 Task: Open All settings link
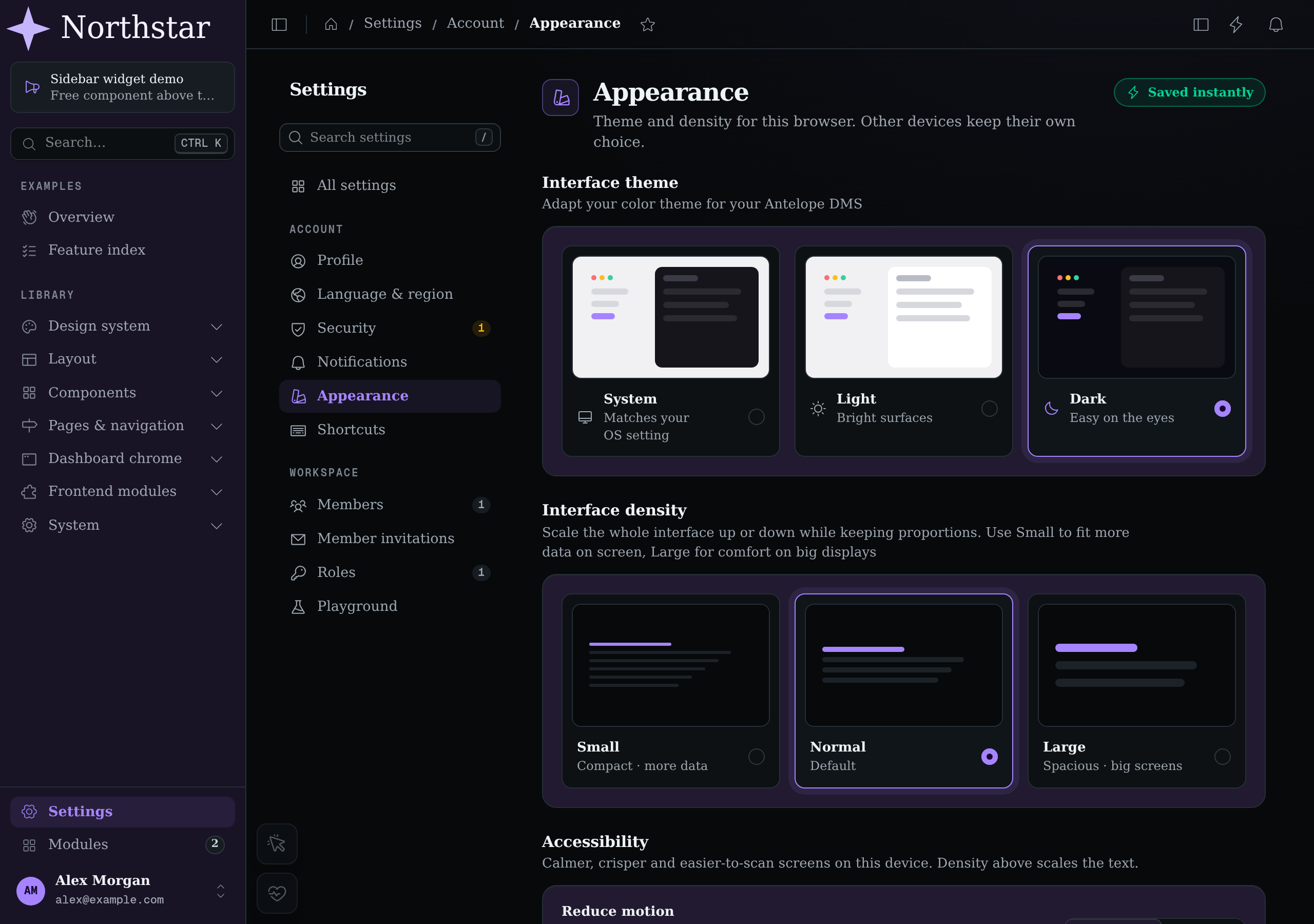click(x=390, y=185)
